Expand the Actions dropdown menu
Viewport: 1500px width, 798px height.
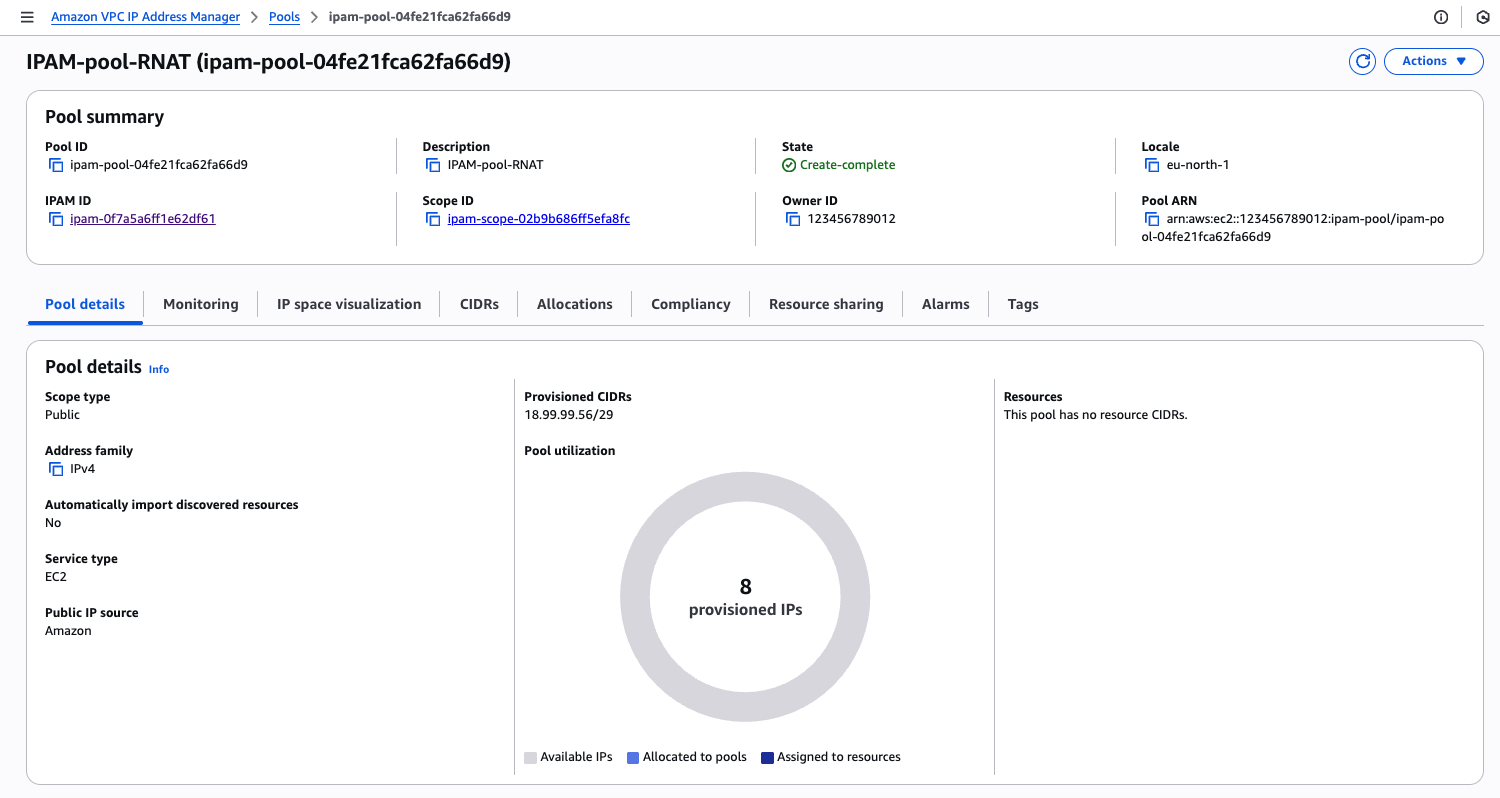[x=1433, y=62]
